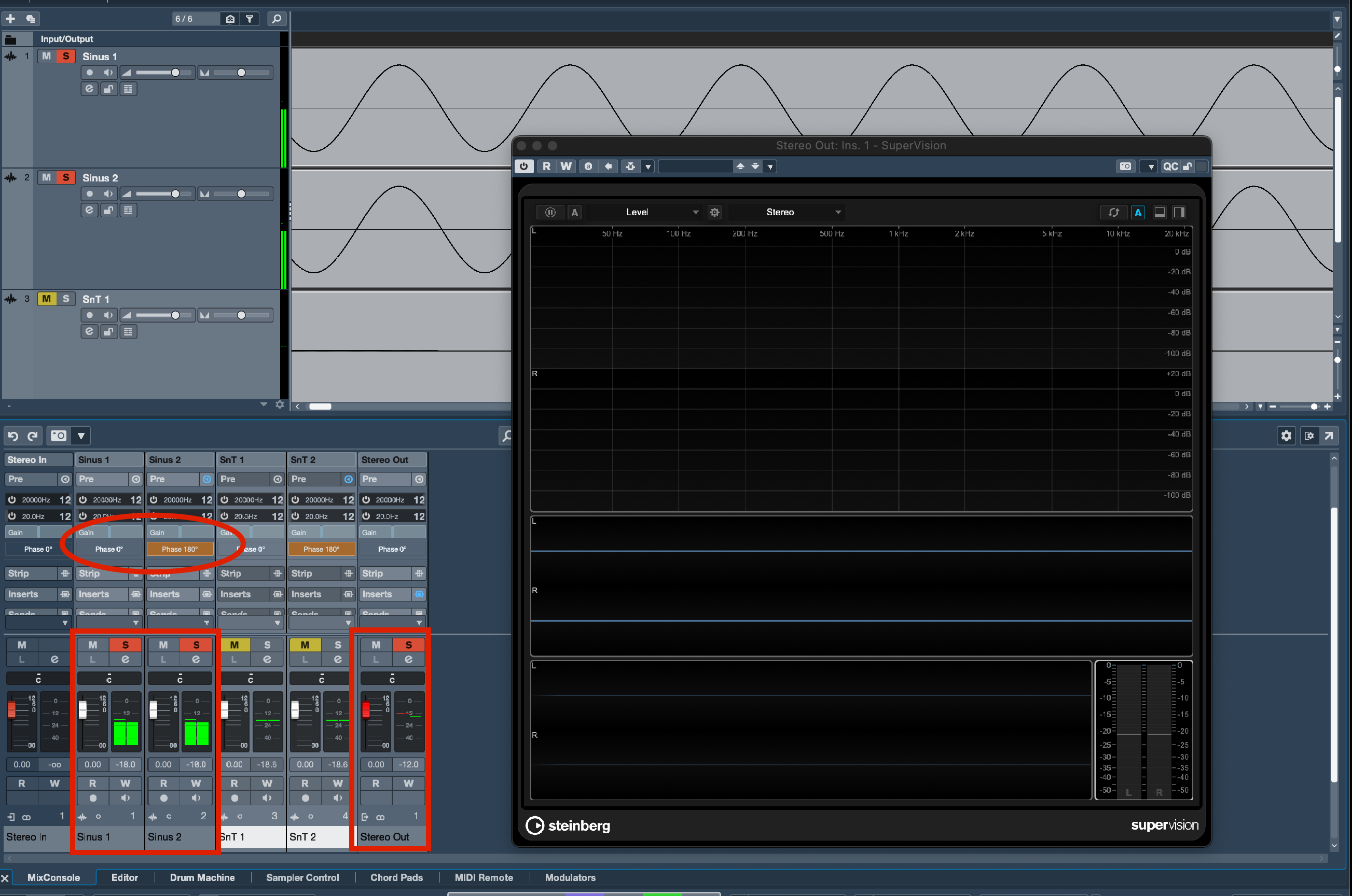Mute the SnT 1 track
This screenshot has width=1352, height=896.
click(x=46, y=299)
